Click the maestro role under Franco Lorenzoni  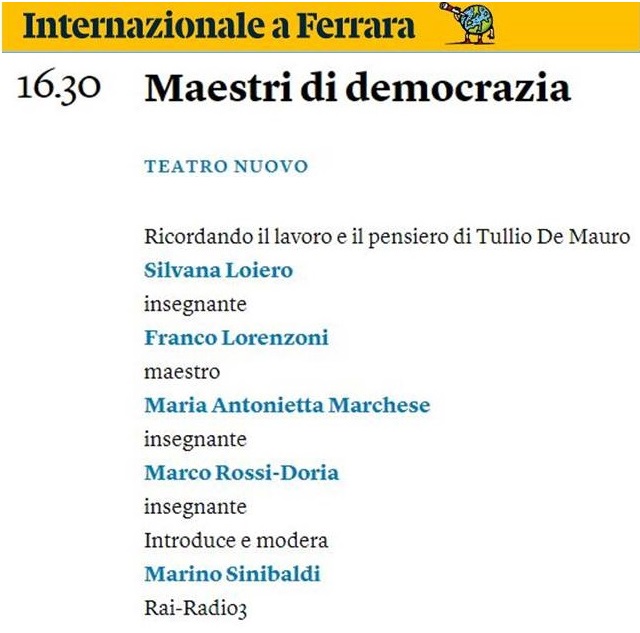(x=182, y=372)
